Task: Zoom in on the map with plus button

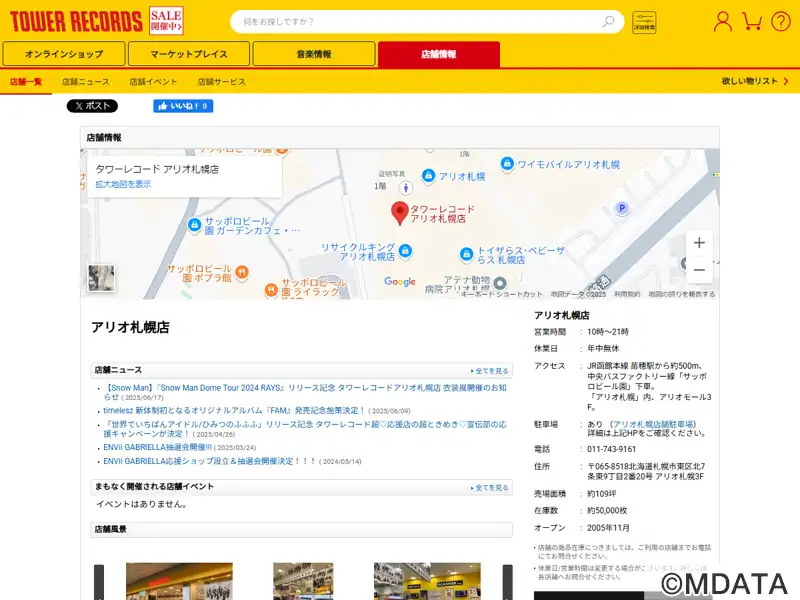Action: (x=699, y=243)
